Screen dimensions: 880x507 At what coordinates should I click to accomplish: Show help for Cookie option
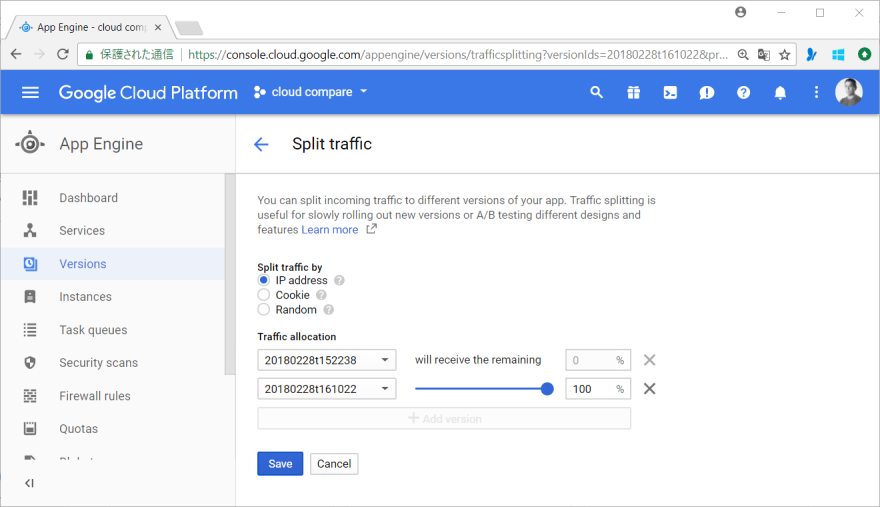pyautogui.click(x=321, y=295)
